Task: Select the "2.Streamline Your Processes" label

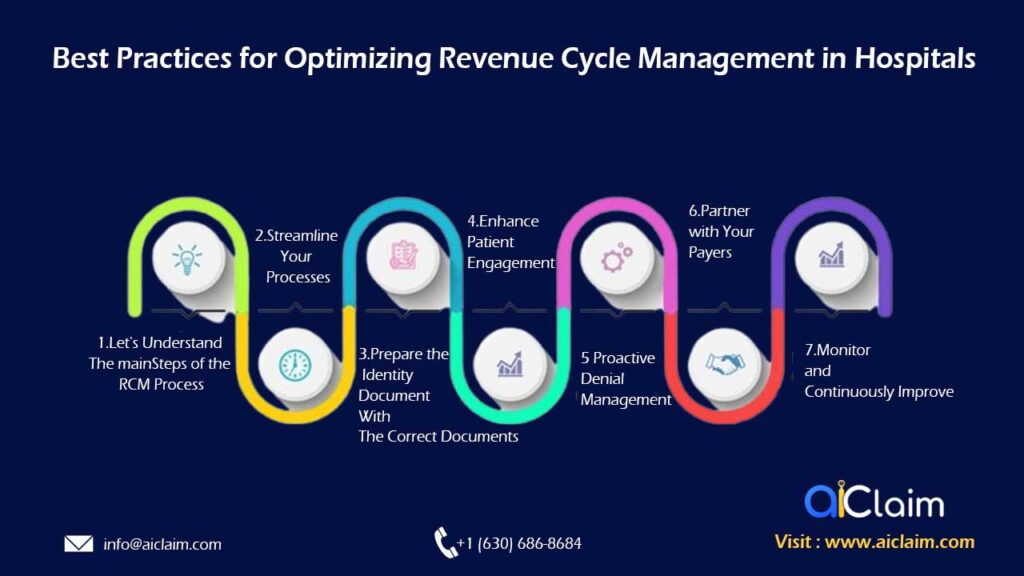Action: coord(297,256)
